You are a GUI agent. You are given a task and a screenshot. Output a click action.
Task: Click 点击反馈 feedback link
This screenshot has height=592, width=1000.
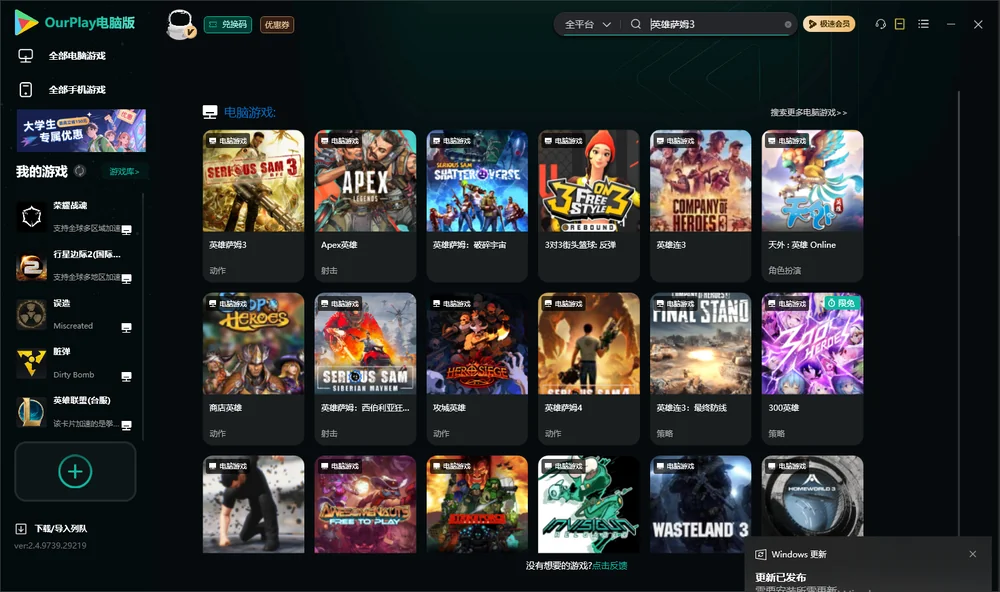[x=610, y=565]
